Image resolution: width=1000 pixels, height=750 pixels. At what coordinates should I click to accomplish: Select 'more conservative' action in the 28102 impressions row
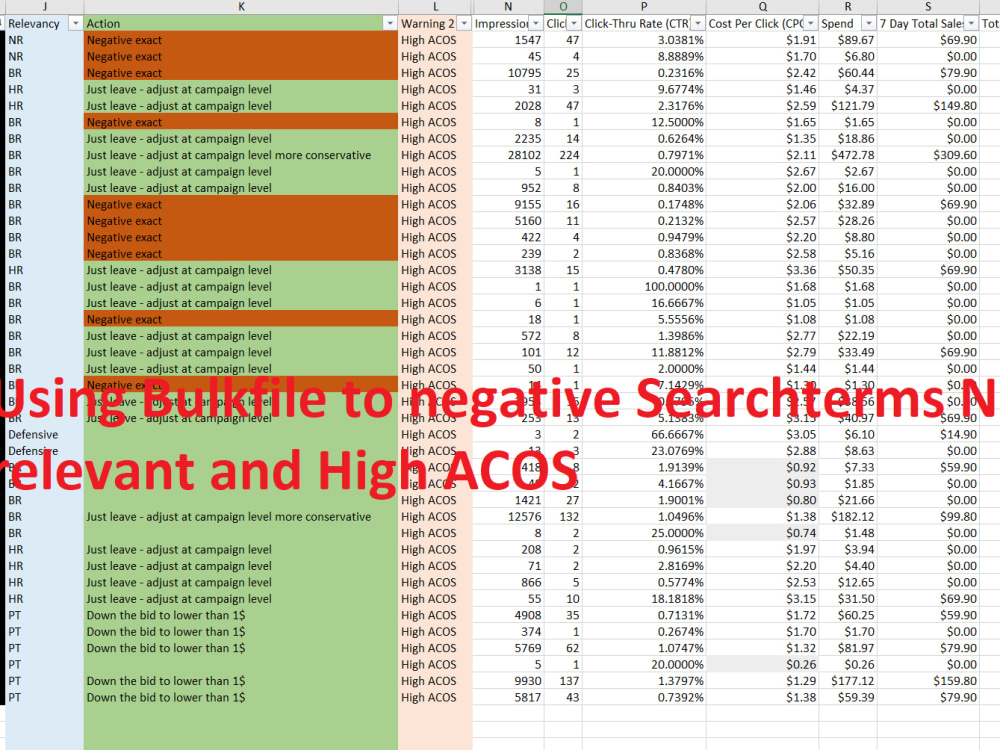241,155
